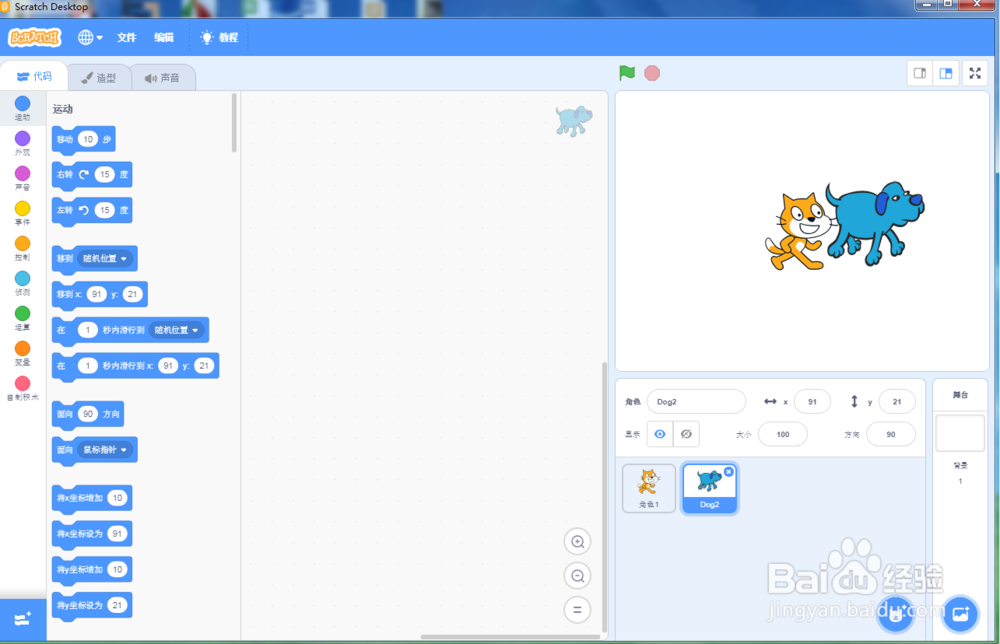Click the 右转 15 度 block

(92, 175)
